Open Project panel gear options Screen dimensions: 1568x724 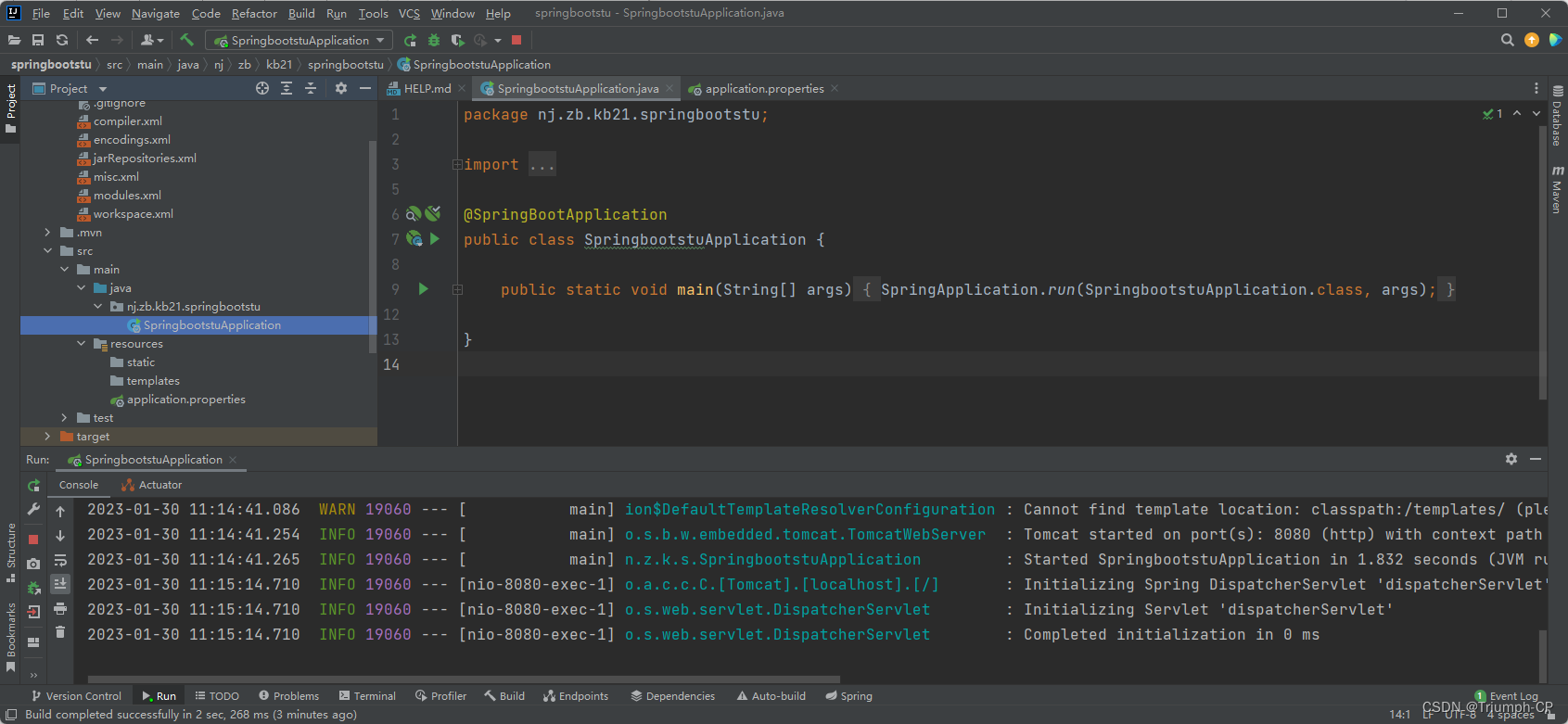[x=341, y=88]
